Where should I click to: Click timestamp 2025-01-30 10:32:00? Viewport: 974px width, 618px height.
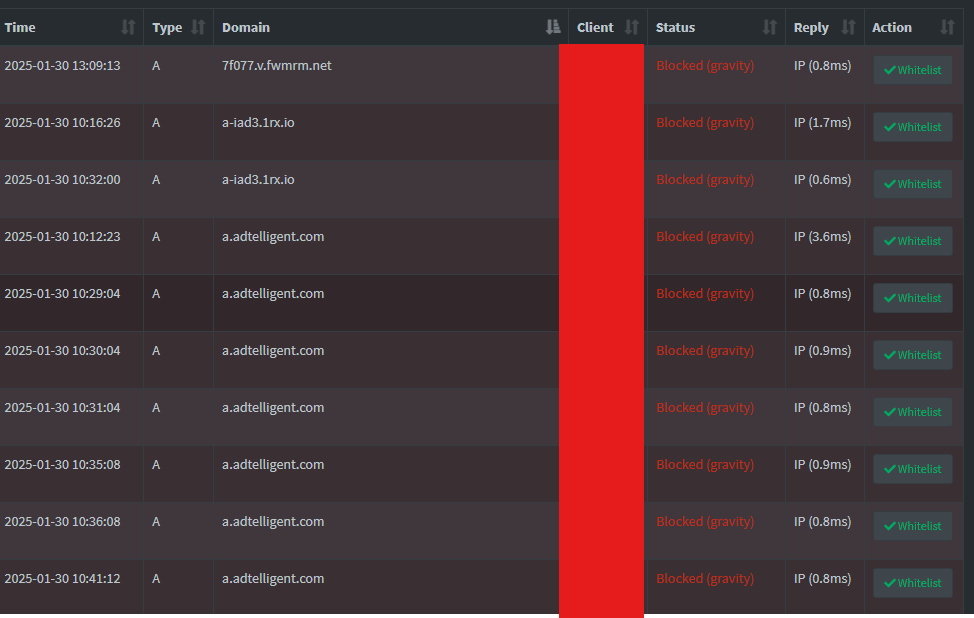(62, 179)
